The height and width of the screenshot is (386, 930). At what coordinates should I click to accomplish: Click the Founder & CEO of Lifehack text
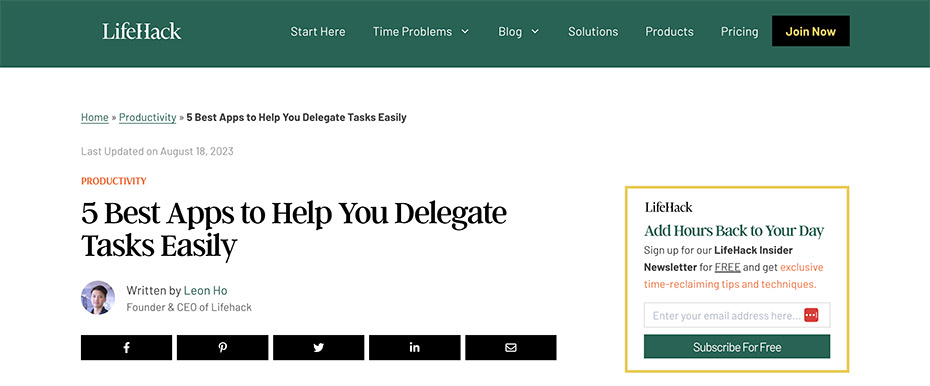click(x=189, y=308)
